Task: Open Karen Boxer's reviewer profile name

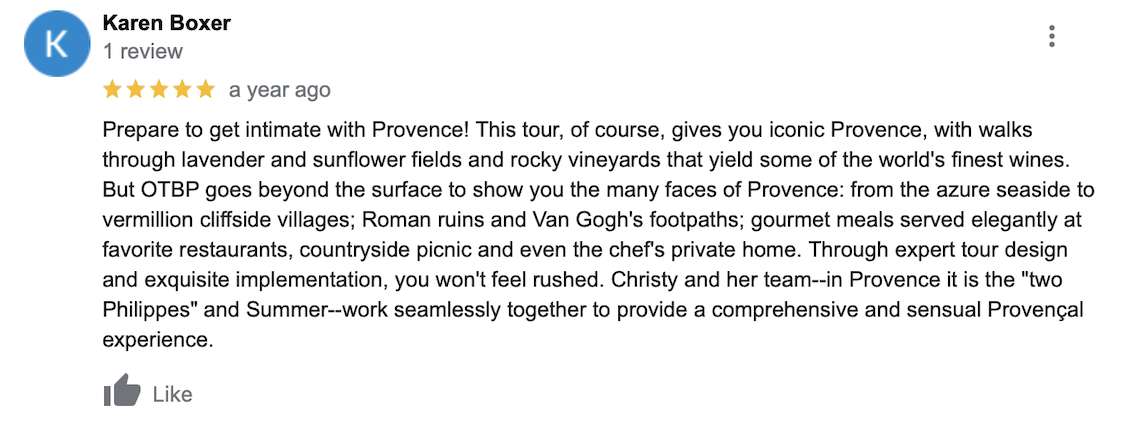Action: (x=166, y=23)
